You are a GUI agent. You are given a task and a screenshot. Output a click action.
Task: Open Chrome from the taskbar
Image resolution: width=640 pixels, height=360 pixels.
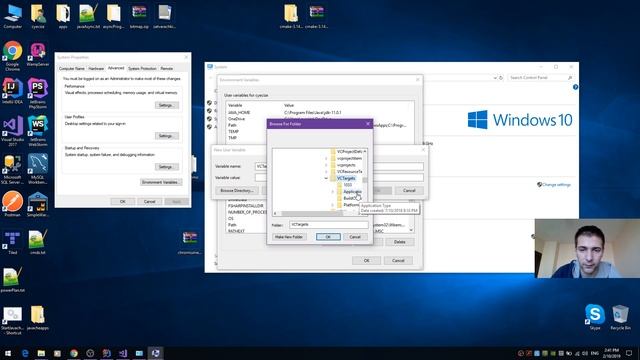[x=74, y=353]
